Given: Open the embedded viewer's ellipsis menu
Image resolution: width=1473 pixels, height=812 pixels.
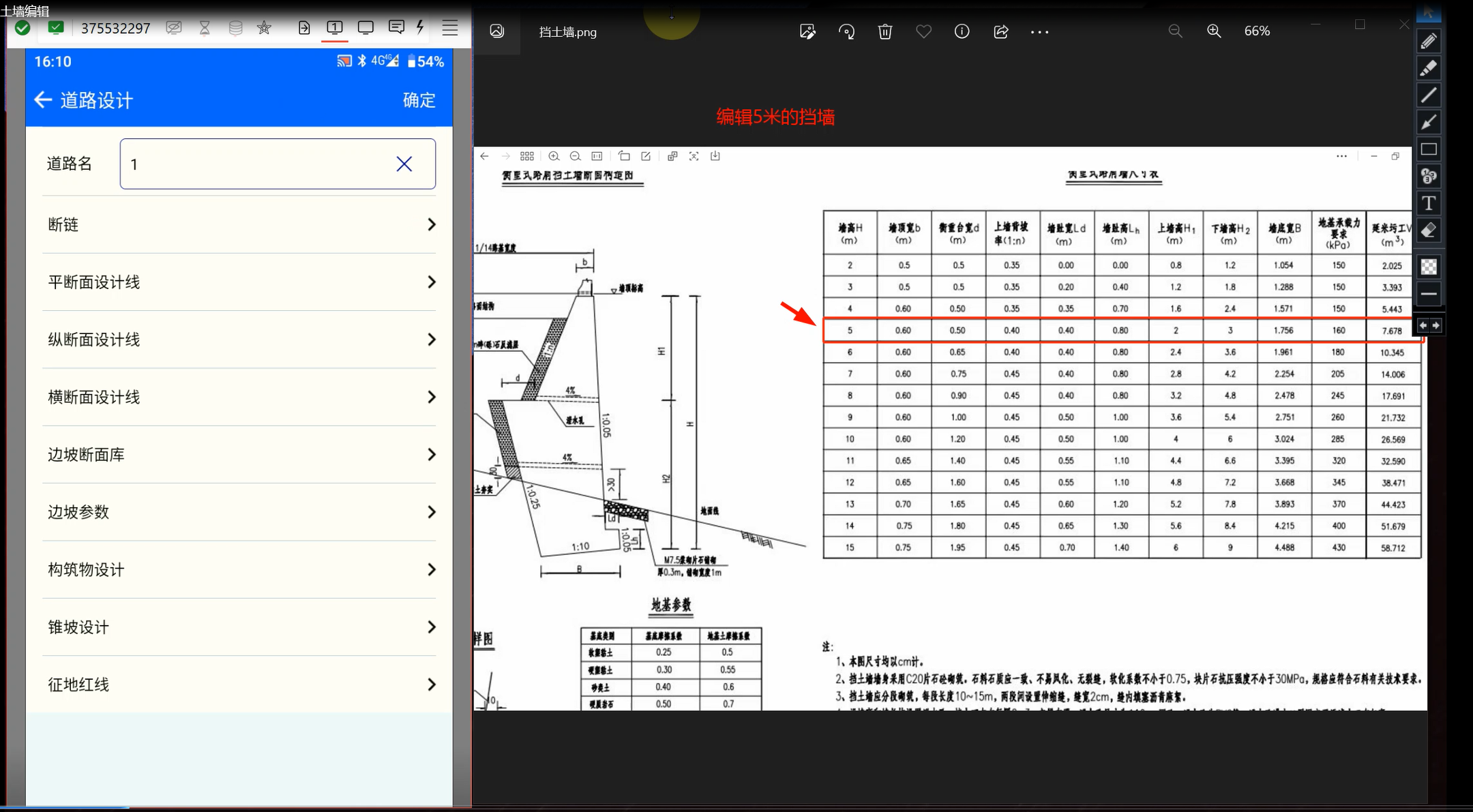Looking at the screenshot, I should pos(1341,156).
